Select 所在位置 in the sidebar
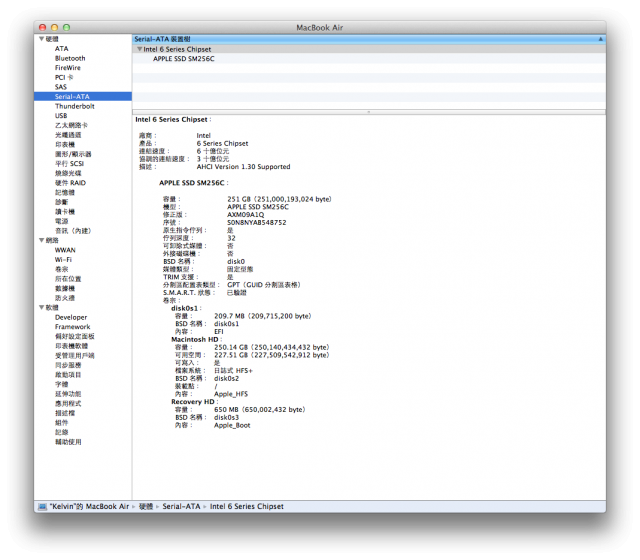Image resolution: width=640 pixels, height=560 pixels. (68, 279)
